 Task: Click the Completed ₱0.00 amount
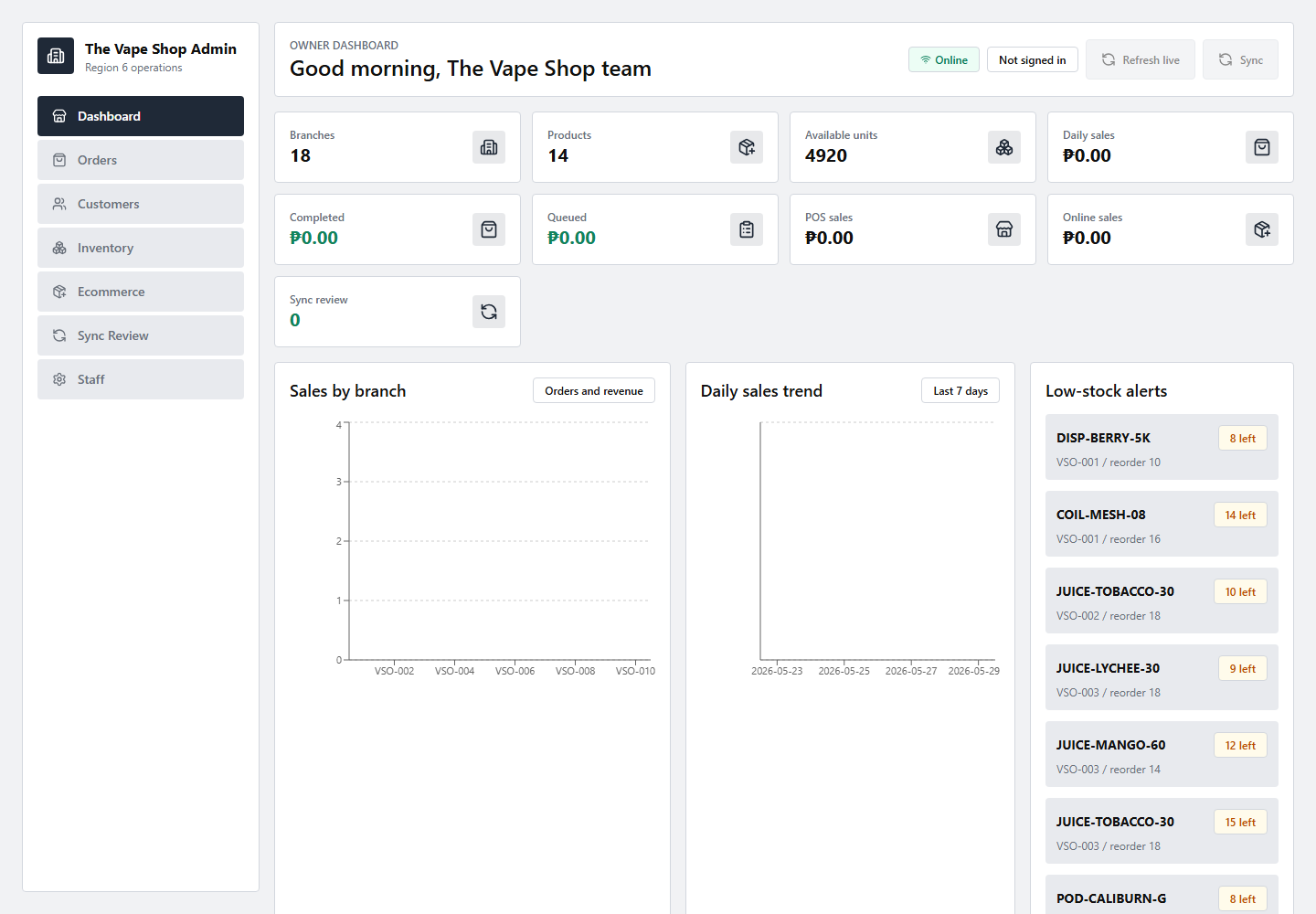click(314, 238)
